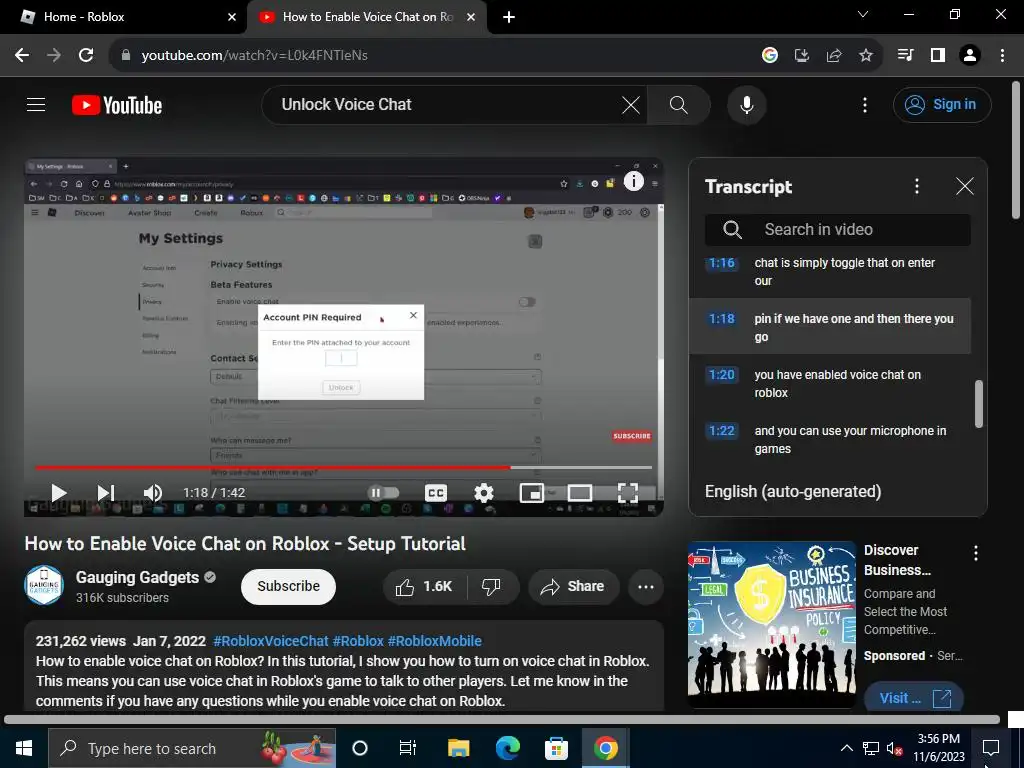Reload the current page
Viewport: 1024px width, 768px height.
[x=86, y=56]
